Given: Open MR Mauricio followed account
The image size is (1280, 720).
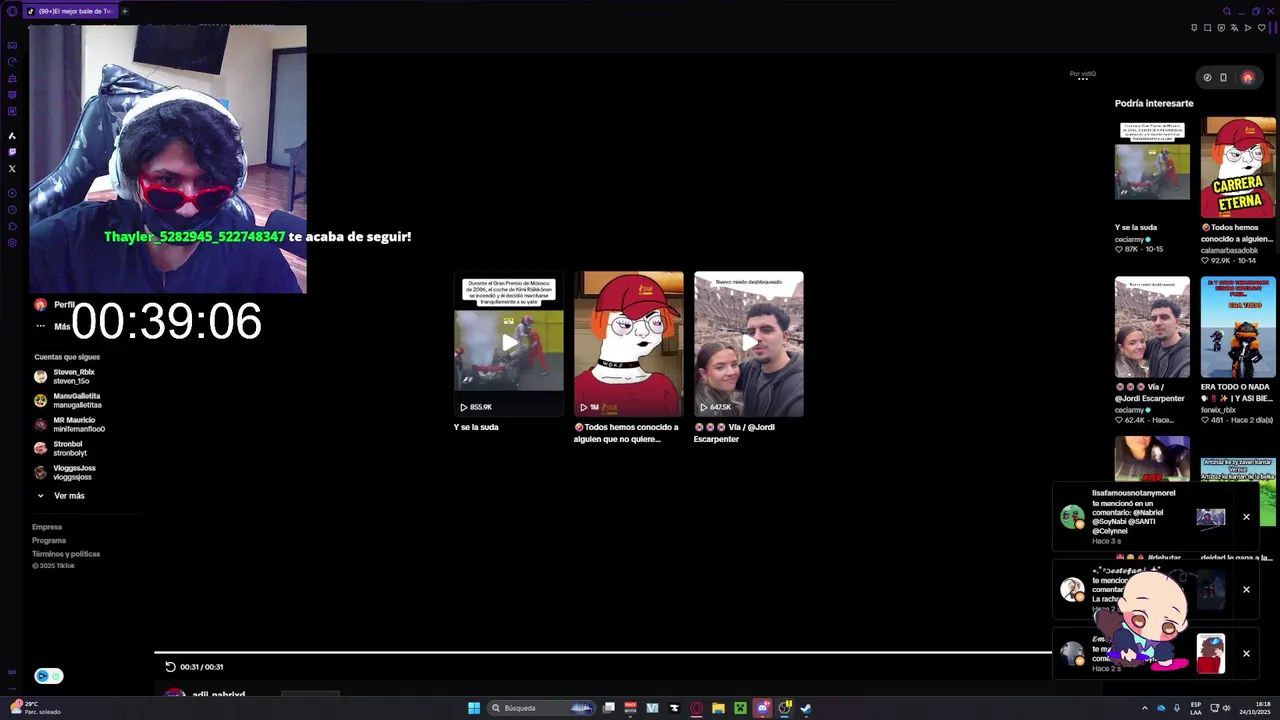Looking at the screenshot, I should point(69,424).
